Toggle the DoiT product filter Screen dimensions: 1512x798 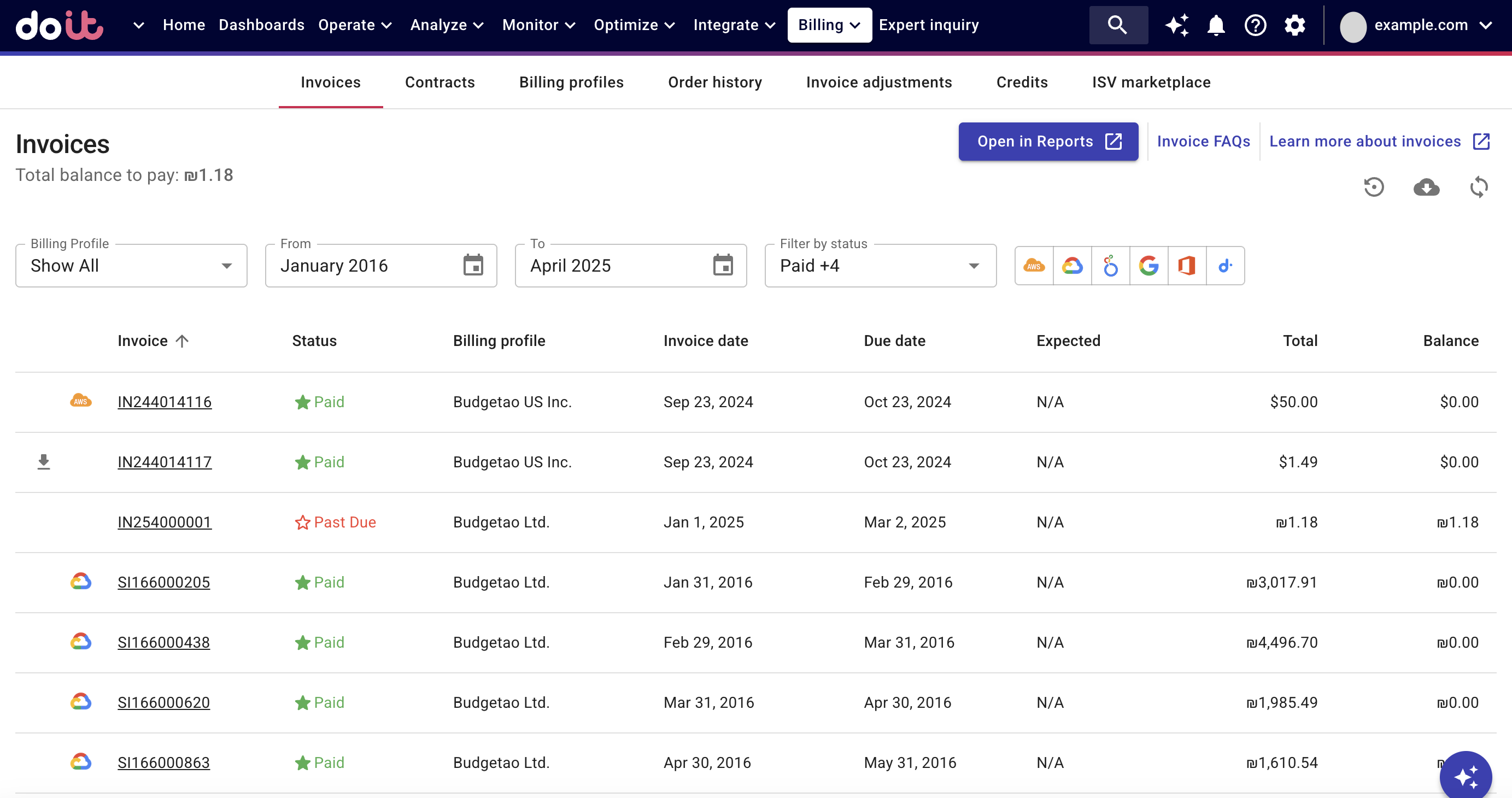1225,266
